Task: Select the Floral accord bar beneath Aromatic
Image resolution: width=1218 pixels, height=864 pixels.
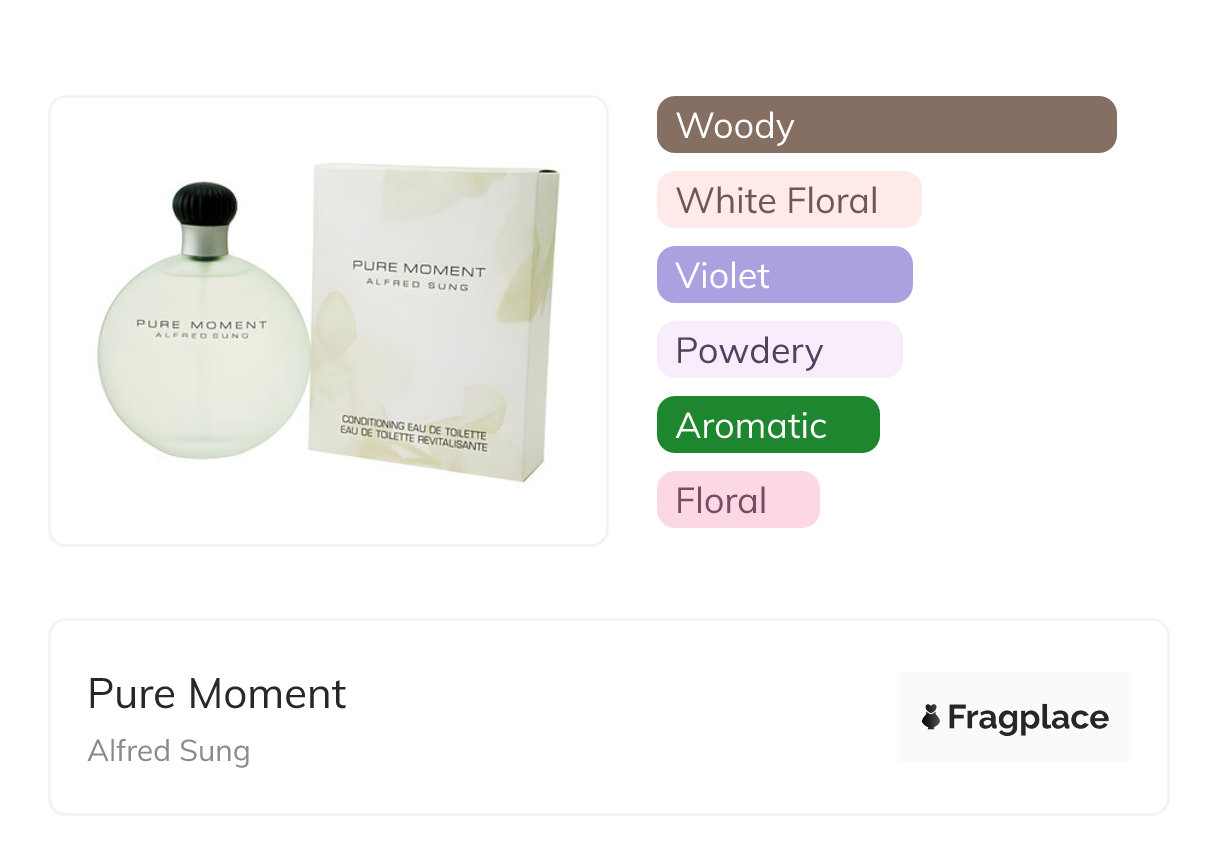Action: coord(738,500)
